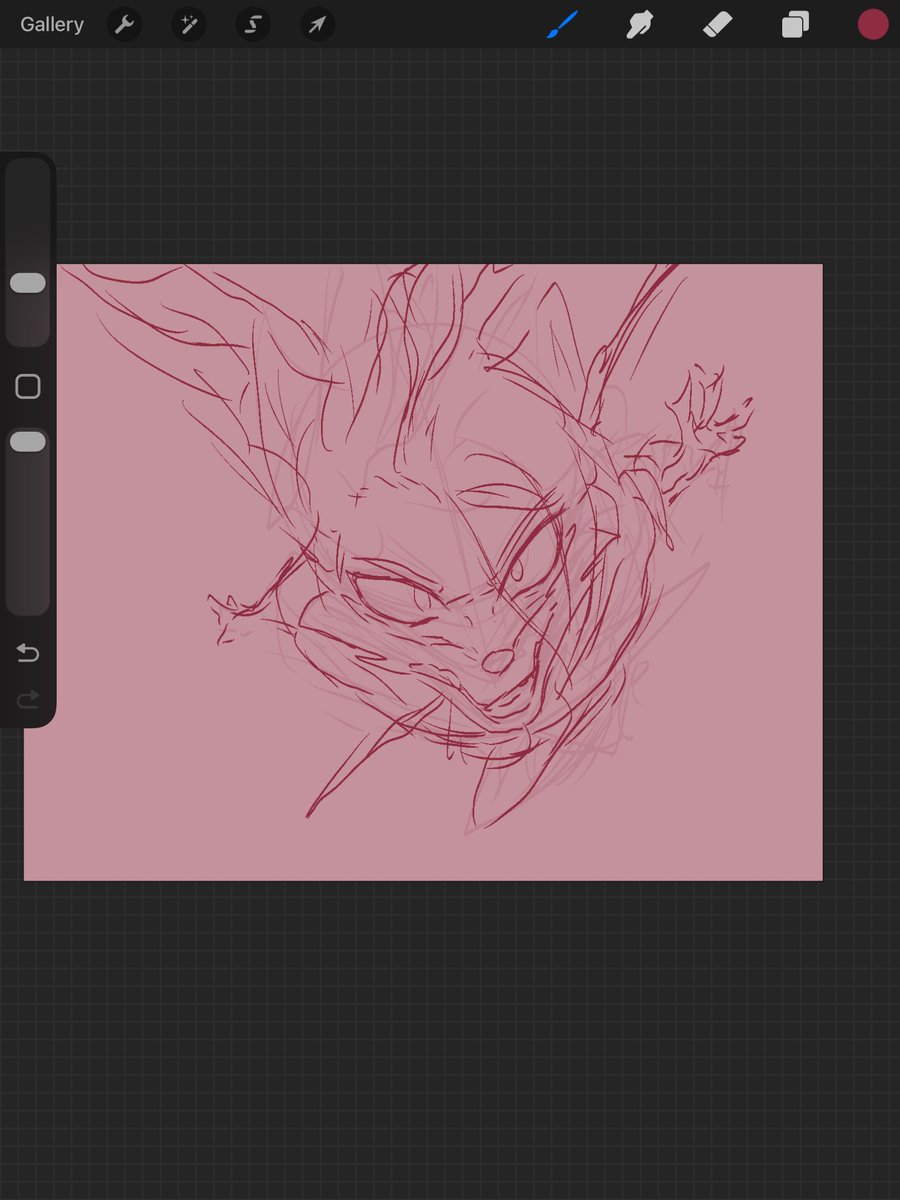Open the active color picker
The width and height of the screenshot is (900, 1200).
point(872,24)
